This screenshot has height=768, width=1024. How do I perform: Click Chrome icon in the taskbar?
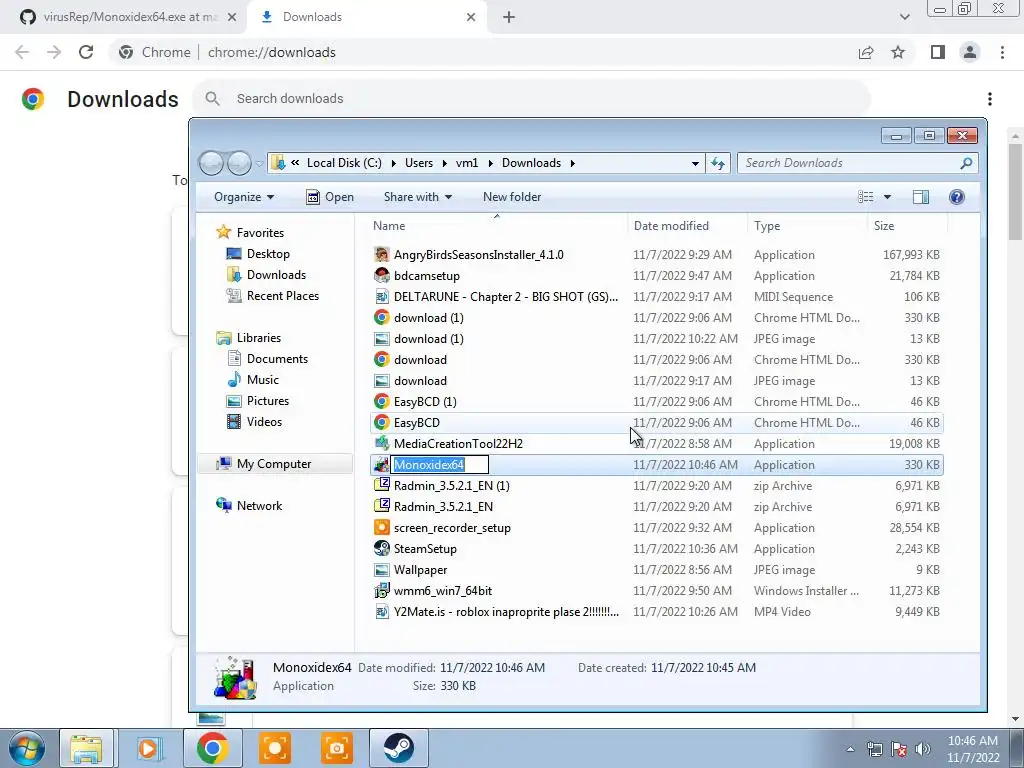tap(212, 748)
